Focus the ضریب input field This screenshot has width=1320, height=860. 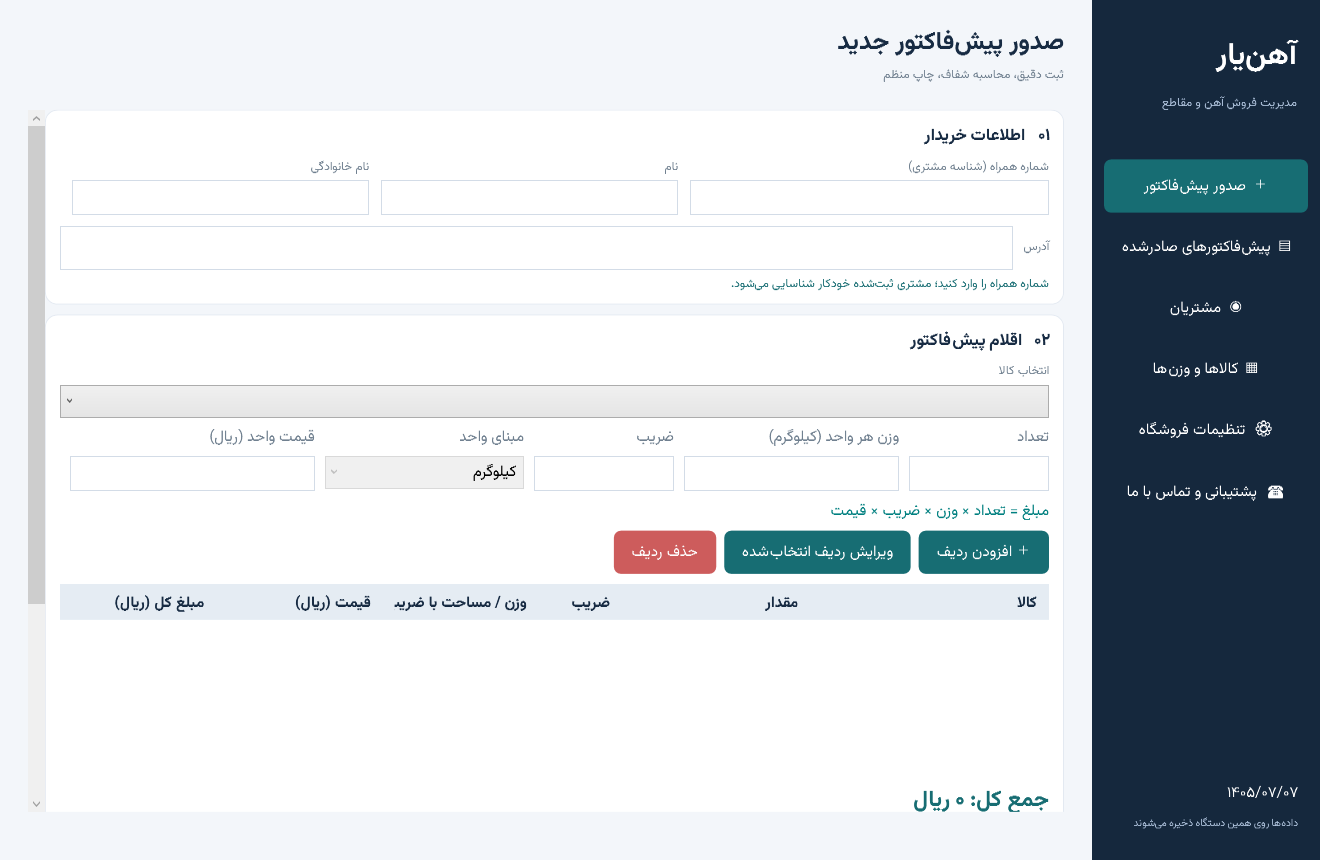[604, 474]
